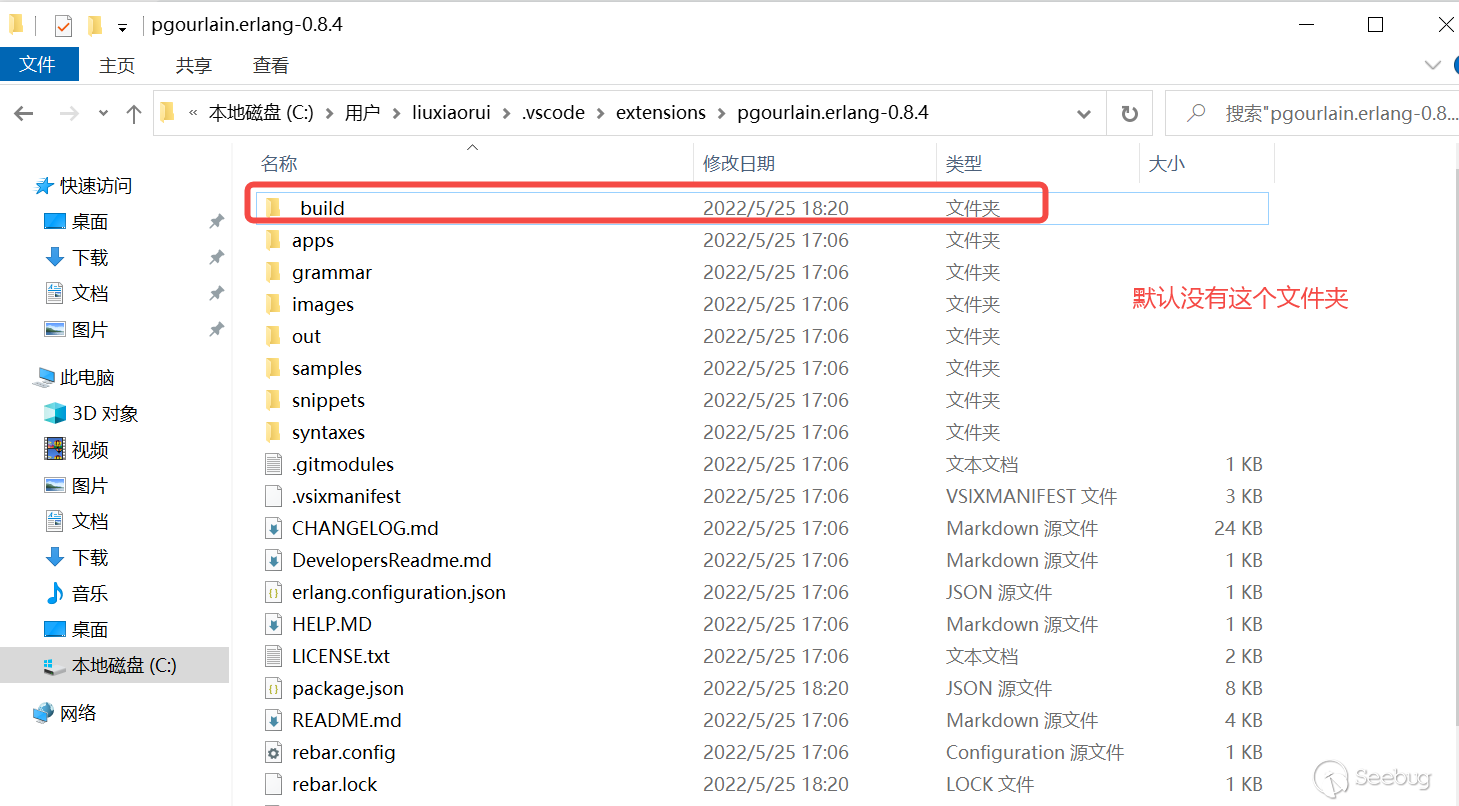Select the samples folder icon
The width and height of the screenshot is (1459, 806).
click(273, 368)
